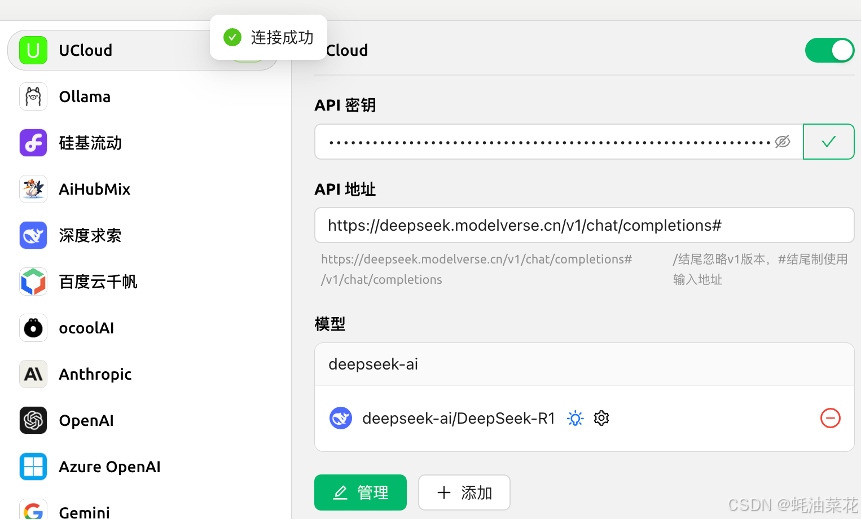Image resolution: width=862 pixels, height=520 pixels.
Task: Open the Anthropic provider label
Action: 95,375
